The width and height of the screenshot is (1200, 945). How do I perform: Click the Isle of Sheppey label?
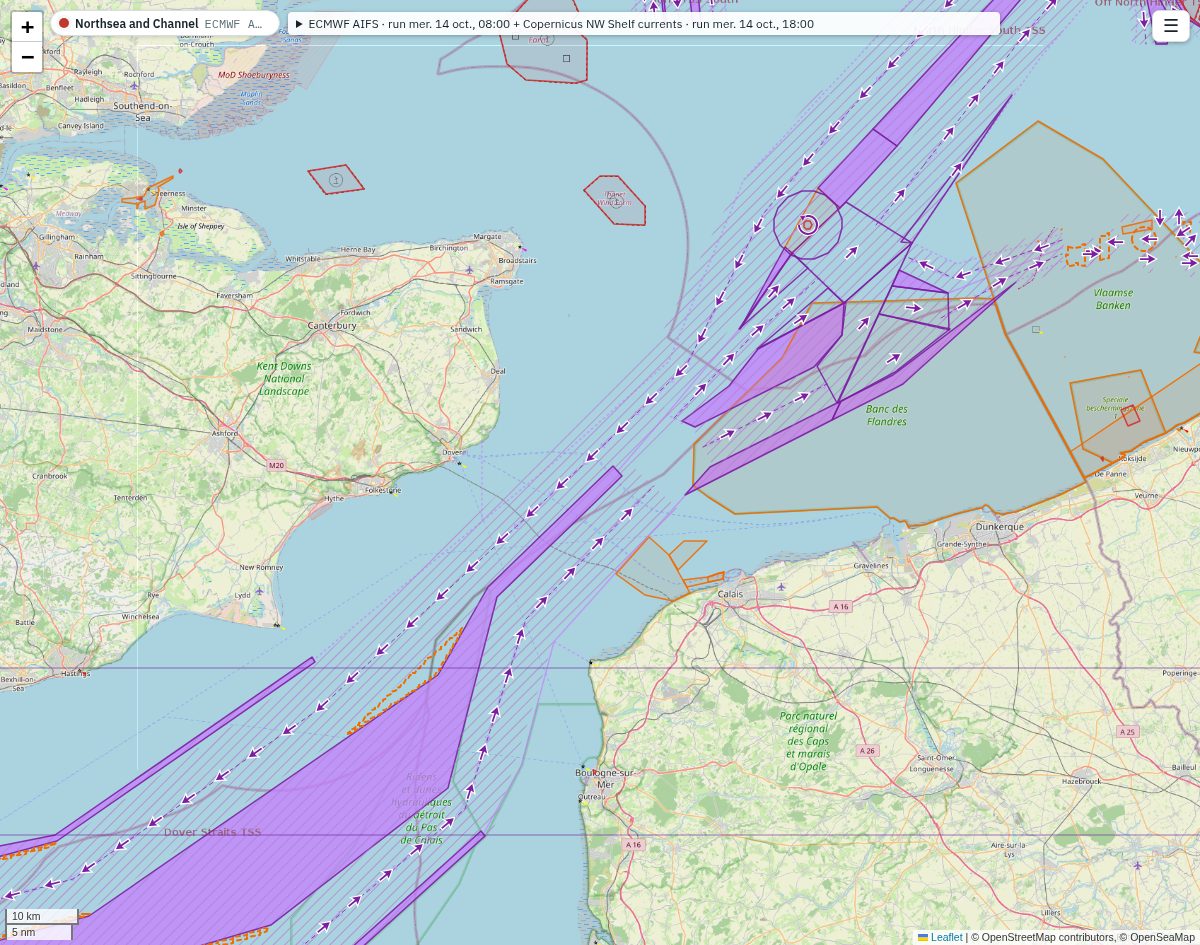click(201, 226)
